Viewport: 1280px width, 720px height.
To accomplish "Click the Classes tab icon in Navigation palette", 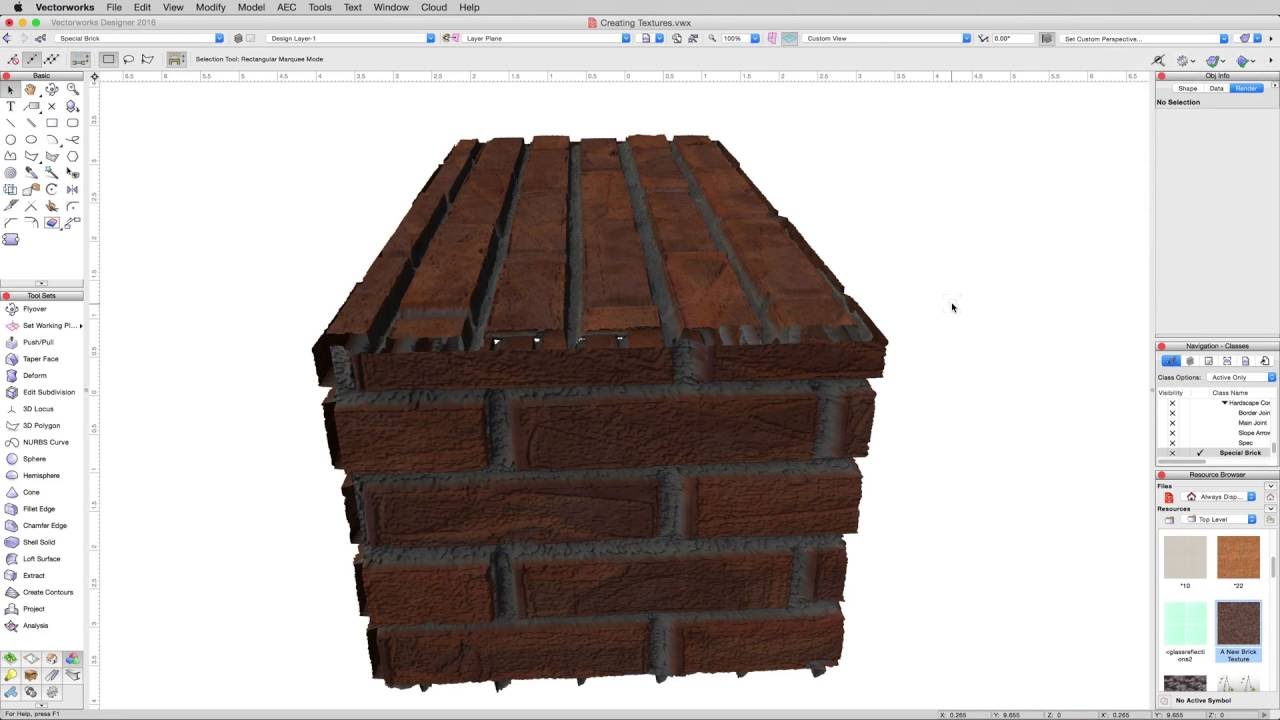I will point(1170,361).
